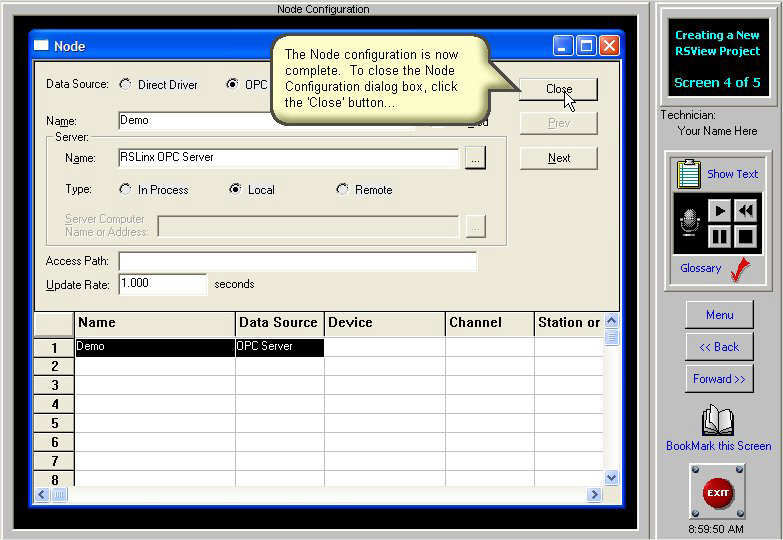This screenshot has width=783, height=540.
Task: Click the Channel column header
Action: (489, 323)
